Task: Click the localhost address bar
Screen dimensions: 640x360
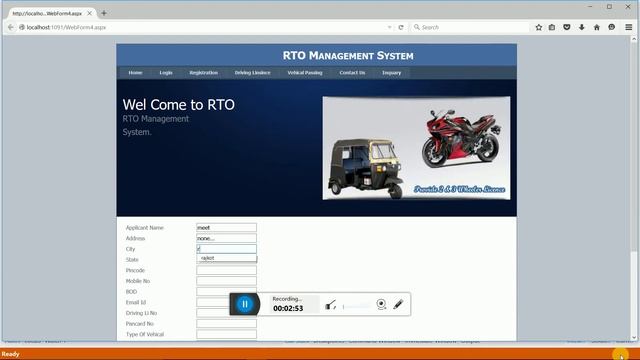Action: [x=204, y=27]
